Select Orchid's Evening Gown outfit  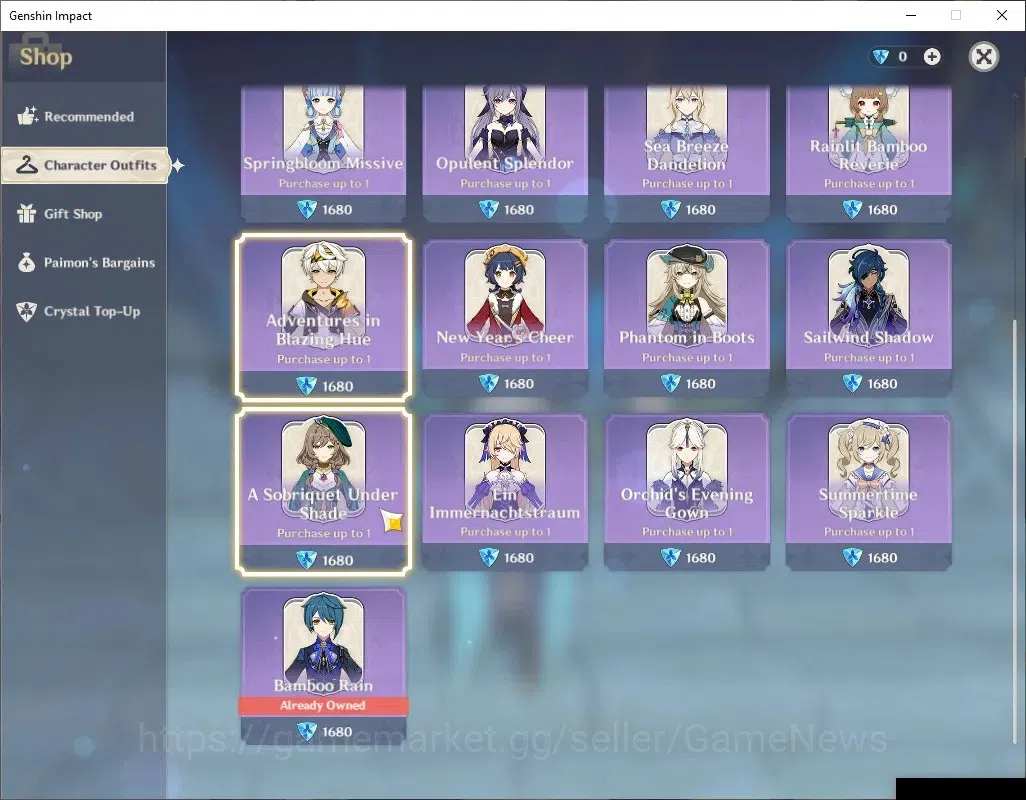[x=686, y=492]
